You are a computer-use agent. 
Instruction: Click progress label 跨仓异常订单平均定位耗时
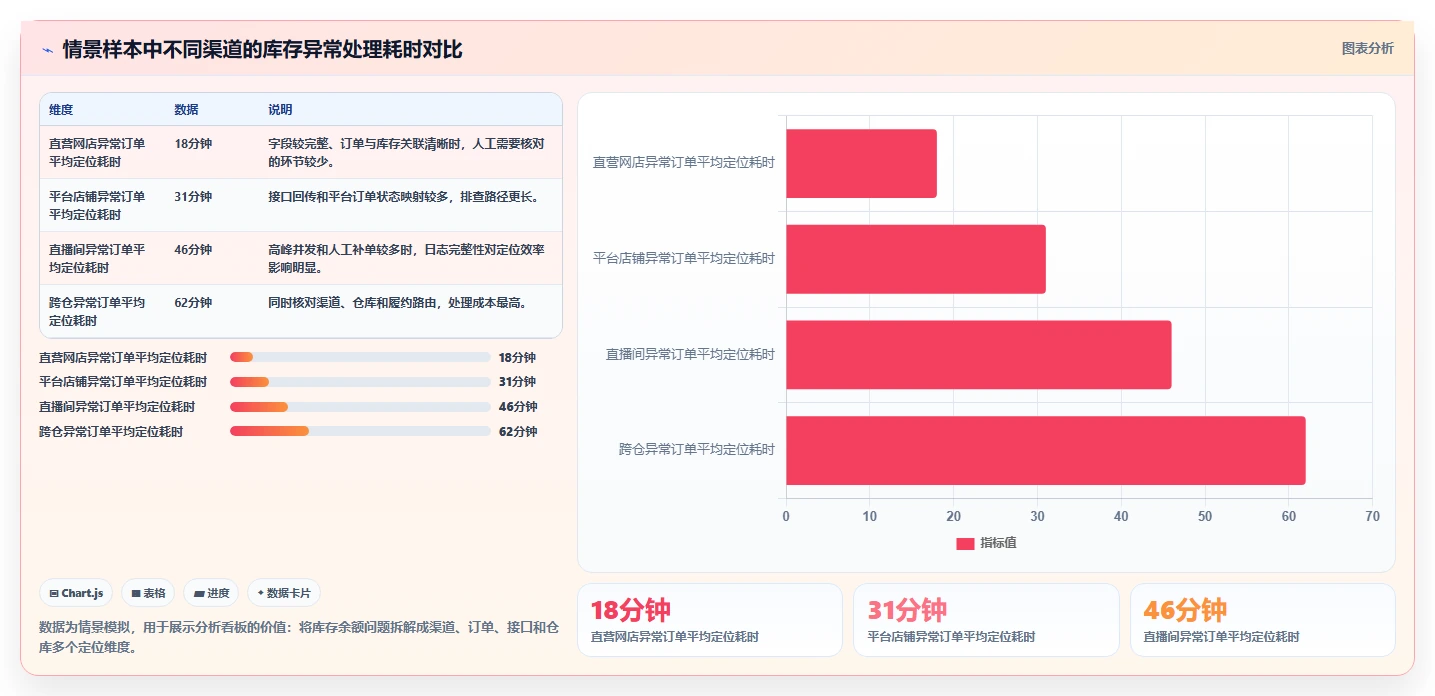click(x=111, y=432)
